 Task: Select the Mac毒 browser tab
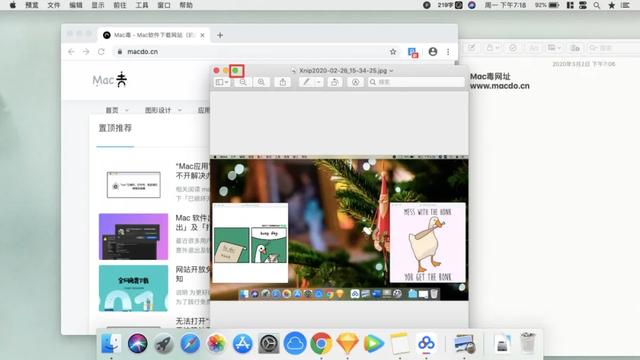pyautogui.click(x=154, y=35)
